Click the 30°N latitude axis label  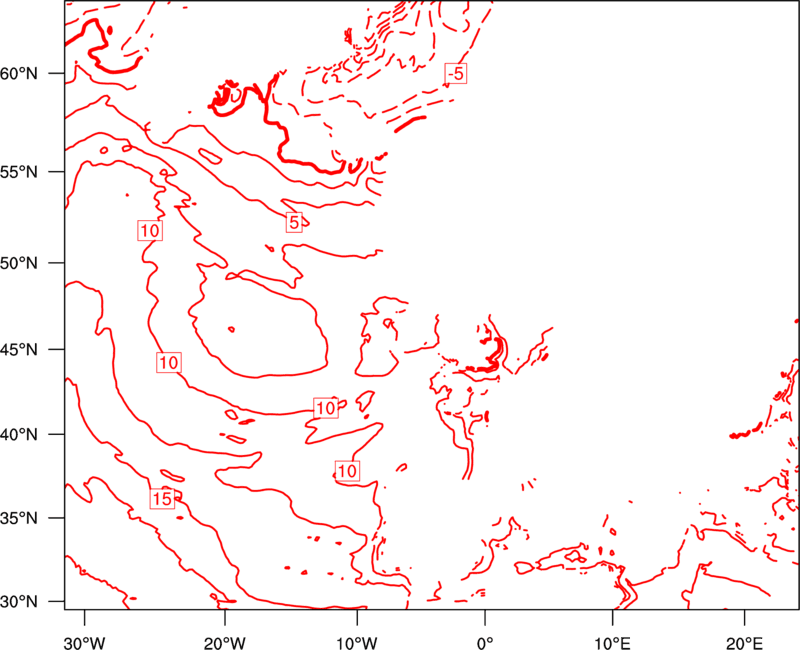click(x=19, y=602)
